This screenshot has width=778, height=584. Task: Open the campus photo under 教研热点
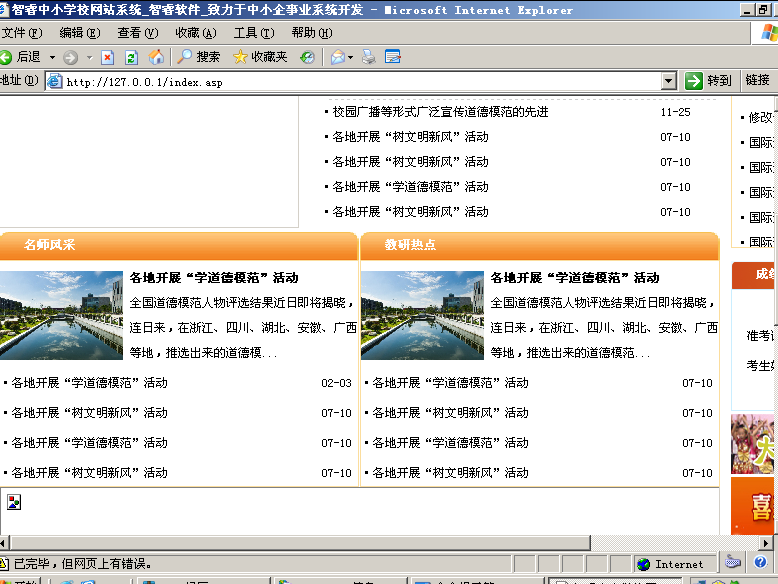422,315
